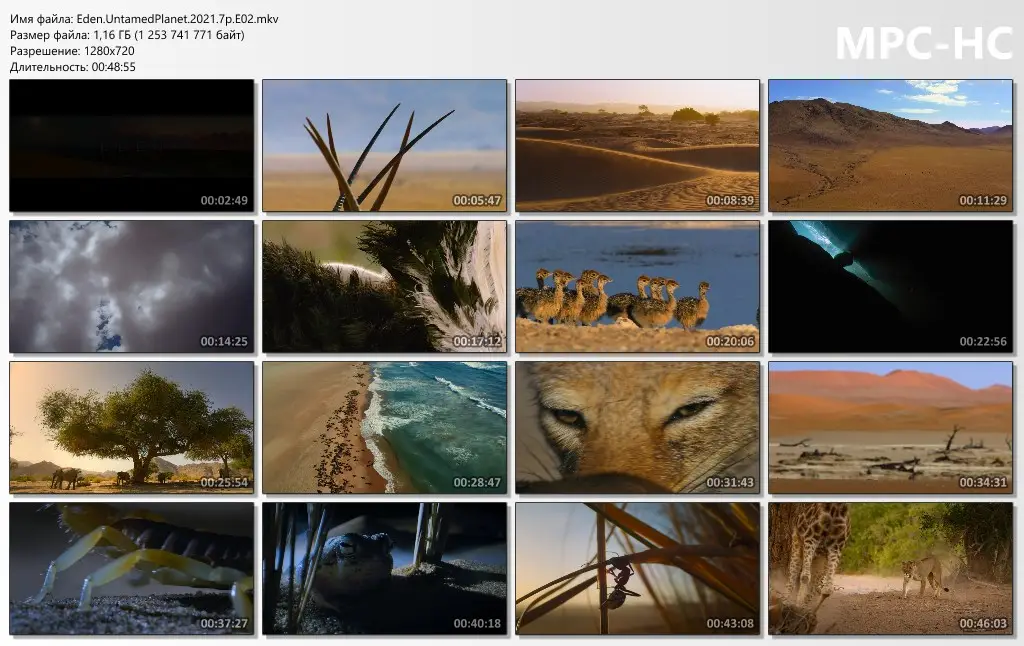Image resolution: width=1024 pixels, height=646 pixels.
Task: Click the 00:14:25 timestamp label
Action: [x=224, y=342]
